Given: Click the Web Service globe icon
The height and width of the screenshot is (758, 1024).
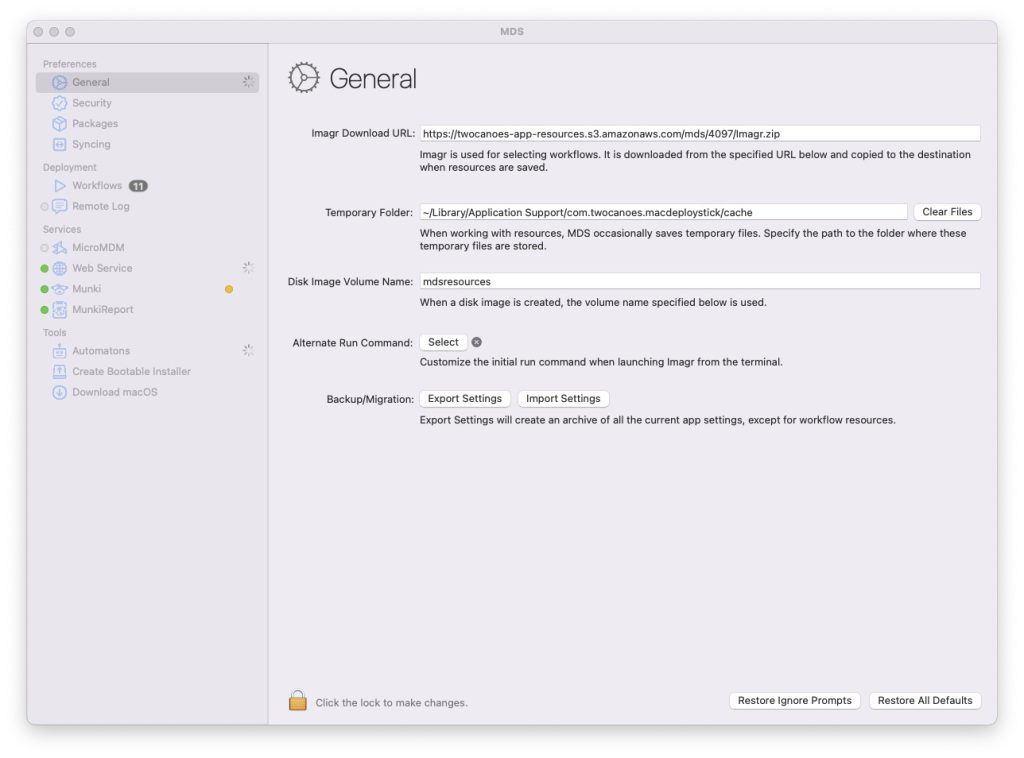Looking at the screenshot, I should click(59, 268).
